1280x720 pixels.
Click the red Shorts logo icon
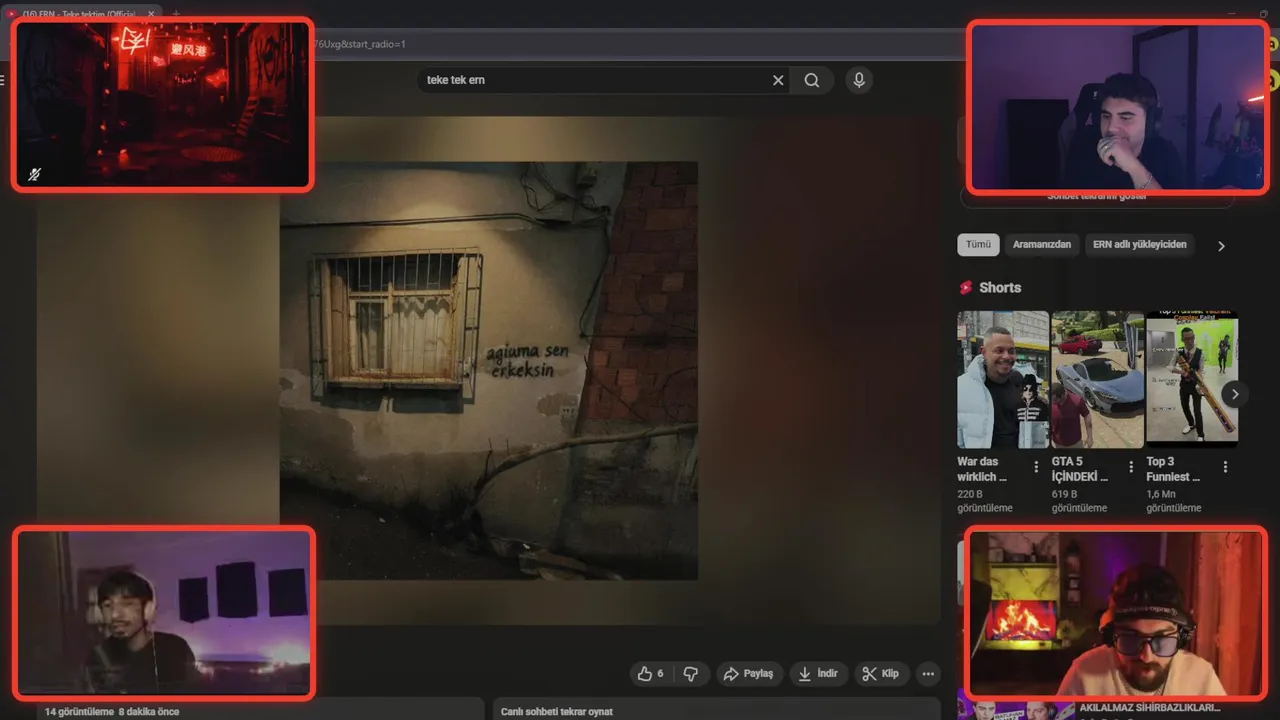[x=966, y=288]
